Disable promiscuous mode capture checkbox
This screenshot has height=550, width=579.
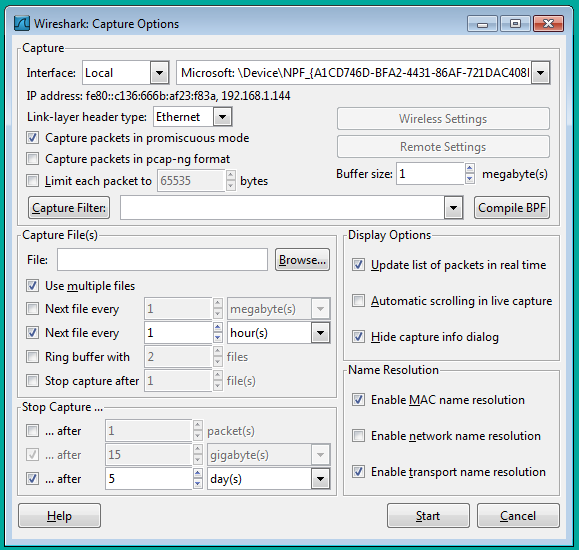pos(32,138)
